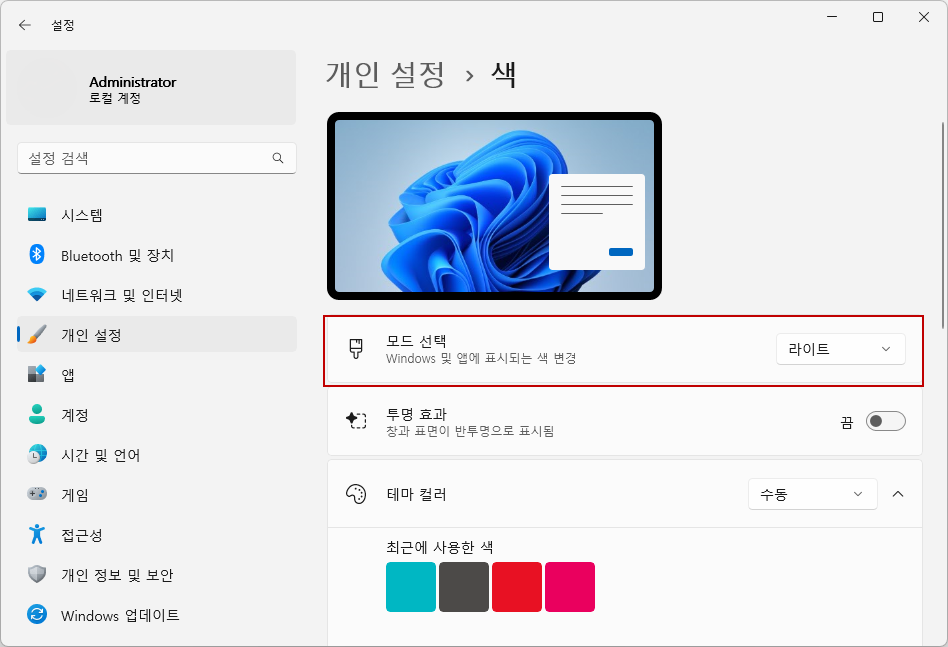948x647 pixels.
Task: Click the 테마 컬러 palette icon
Action: pos(356,494)
